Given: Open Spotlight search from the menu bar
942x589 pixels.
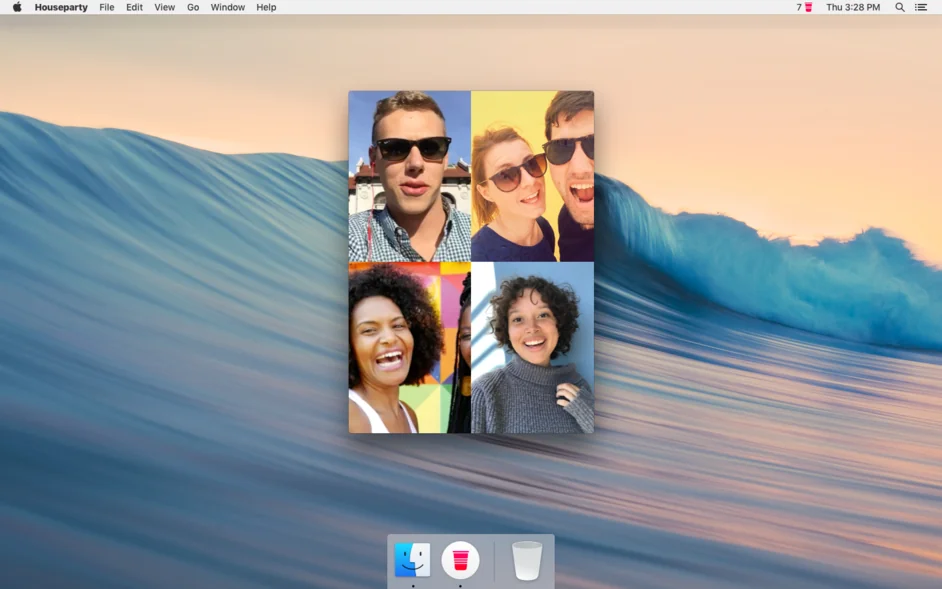Looking at the screenshot, I should click(899, 7).
